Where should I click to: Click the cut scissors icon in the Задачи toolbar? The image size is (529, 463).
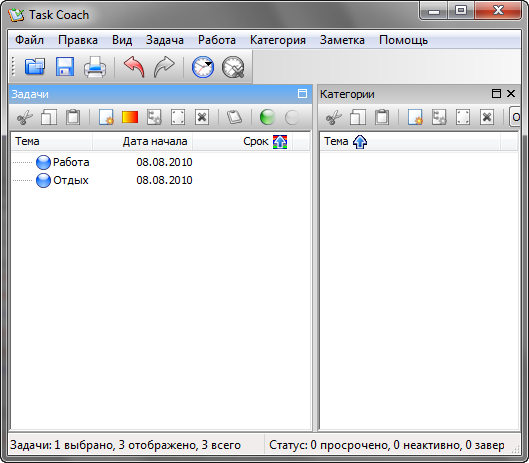tap(25, 117)
